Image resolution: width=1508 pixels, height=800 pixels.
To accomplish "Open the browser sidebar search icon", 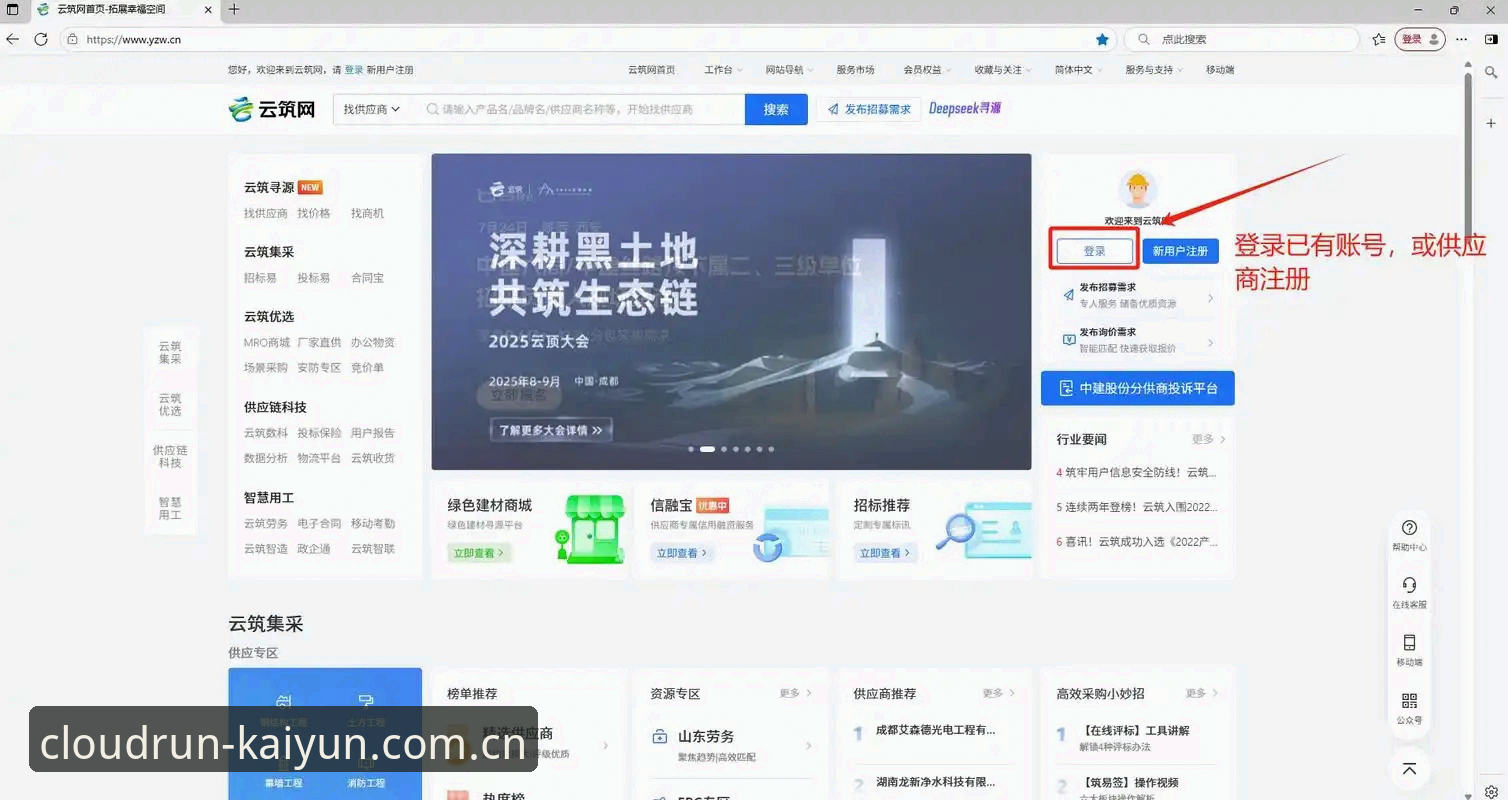I will (x=1491, y=72).
